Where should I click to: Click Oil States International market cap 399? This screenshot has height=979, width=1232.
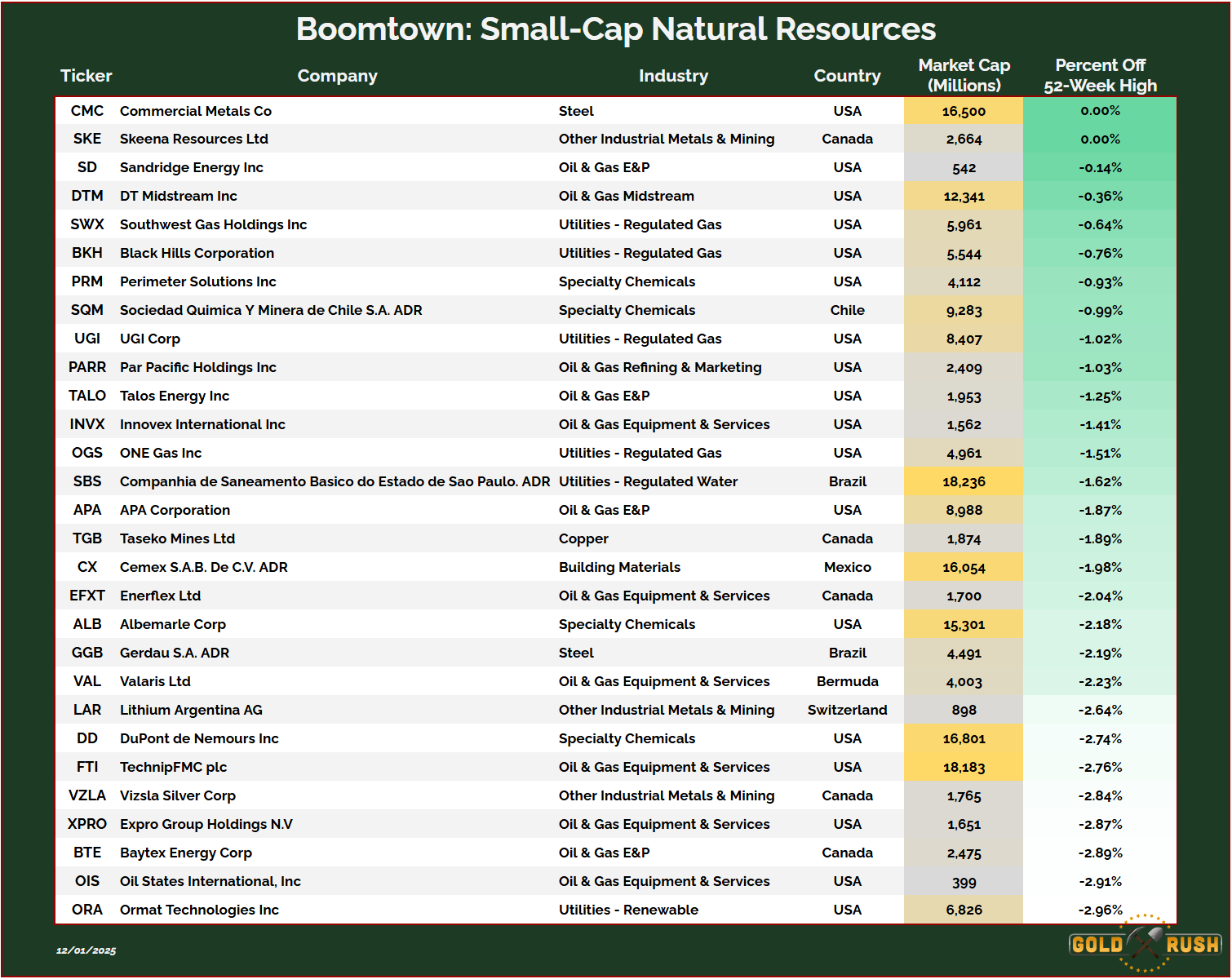[964, 882]
